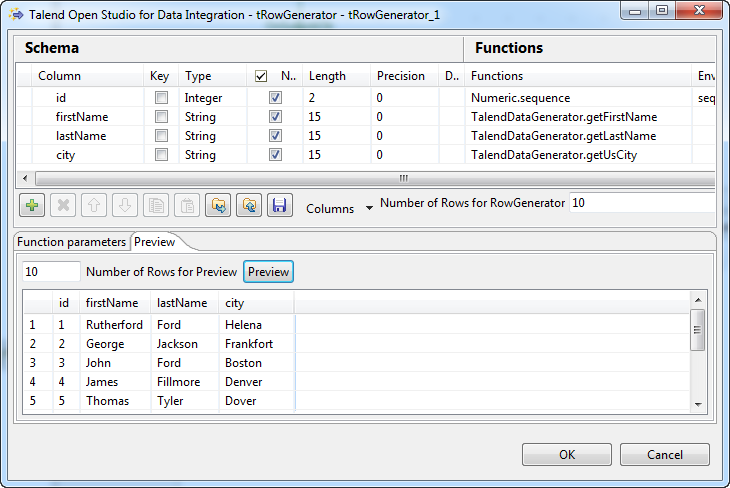
Task: Click the export schema folder icon
Action: coord(248,205)
